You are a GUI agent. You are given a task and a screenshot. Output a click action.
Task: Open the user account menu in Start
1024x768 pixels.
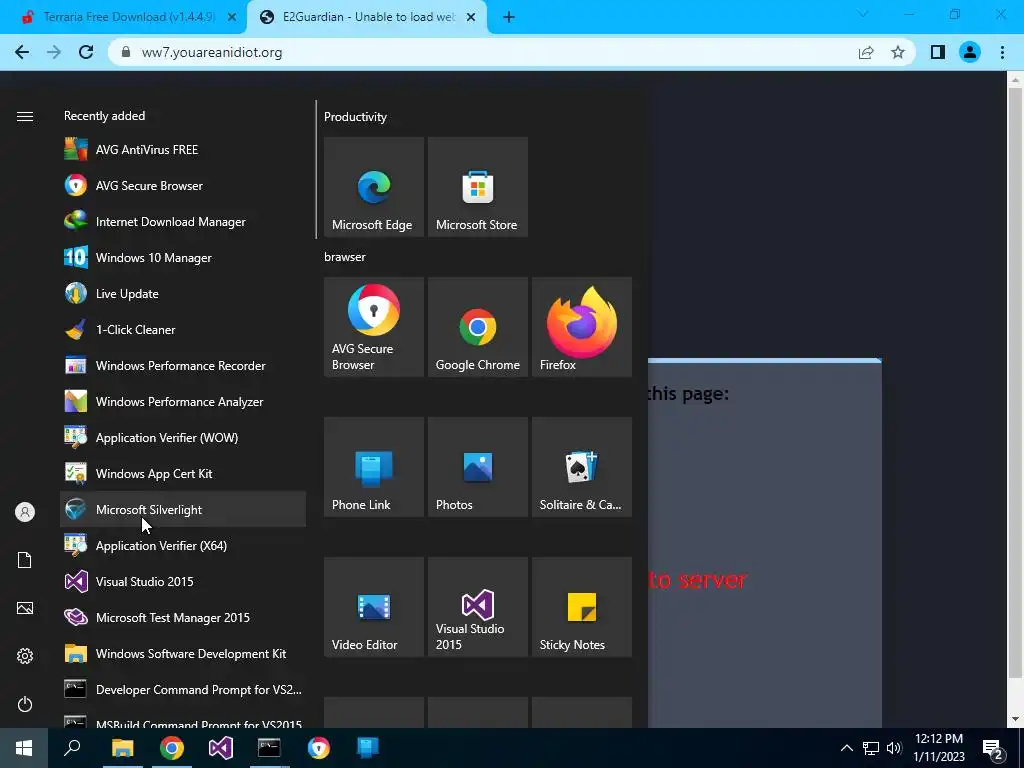[x=25, y=512]
